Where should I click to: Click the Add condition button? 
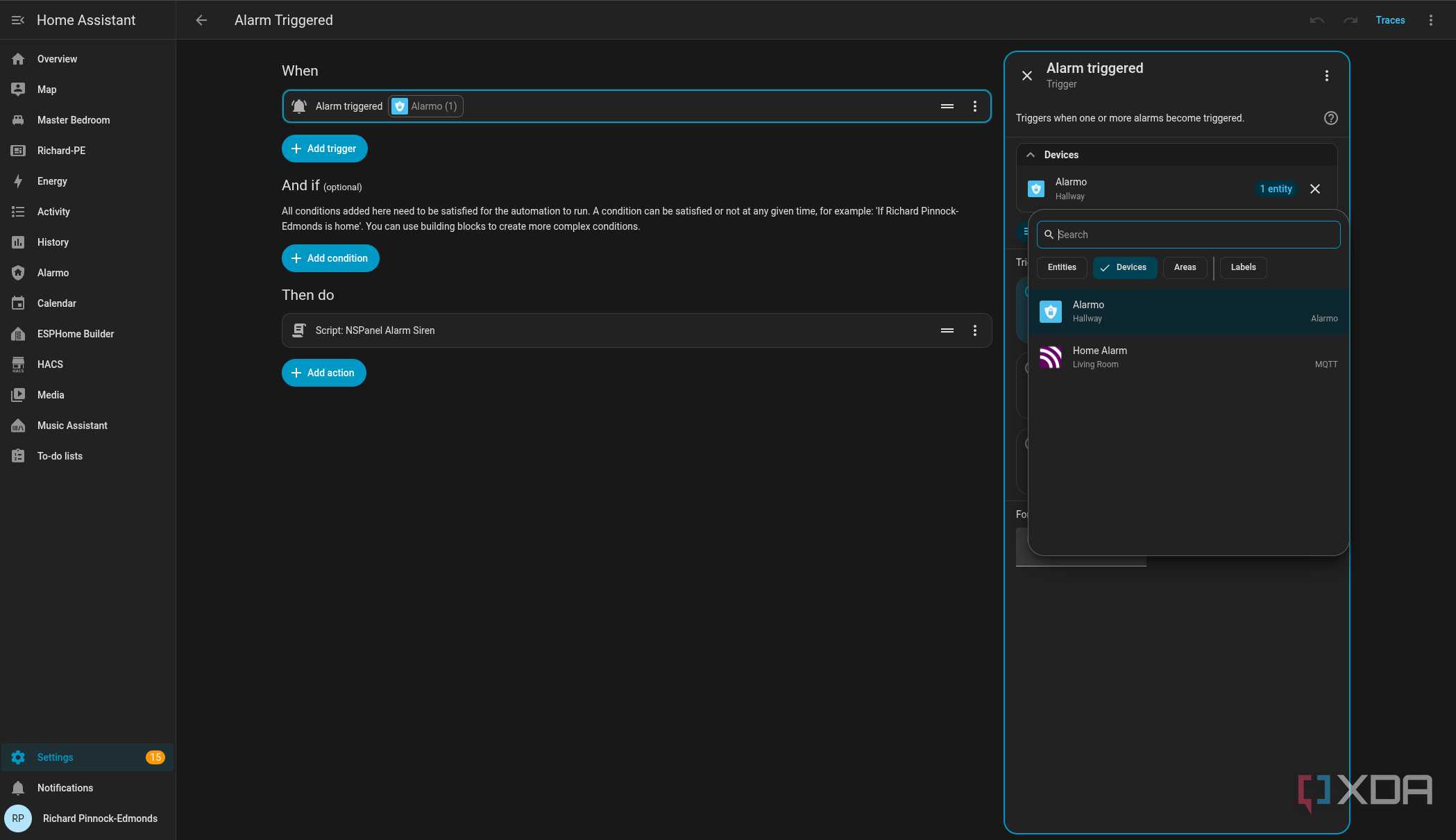tap(330, 258)
